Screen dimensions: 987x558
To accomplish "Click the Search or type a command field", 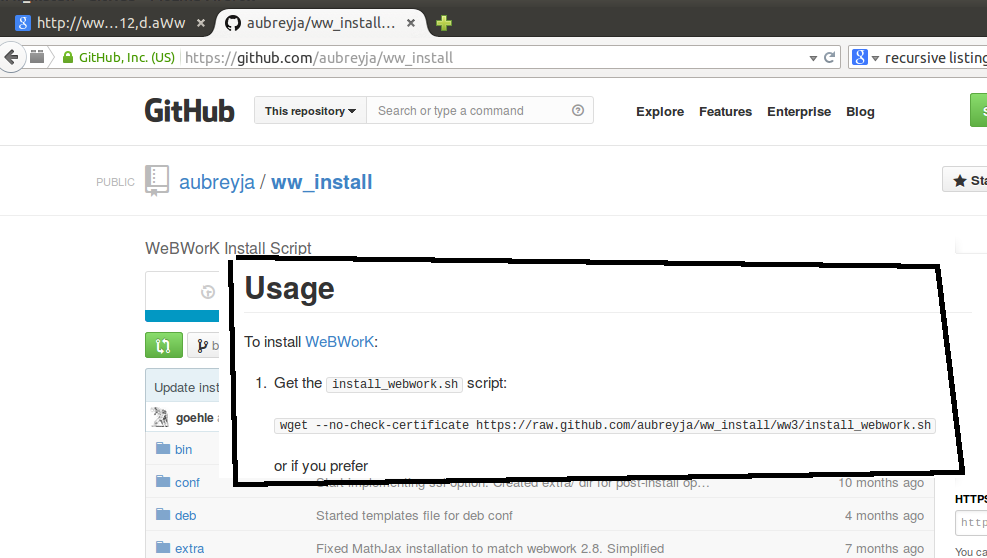I will point(470,111).
